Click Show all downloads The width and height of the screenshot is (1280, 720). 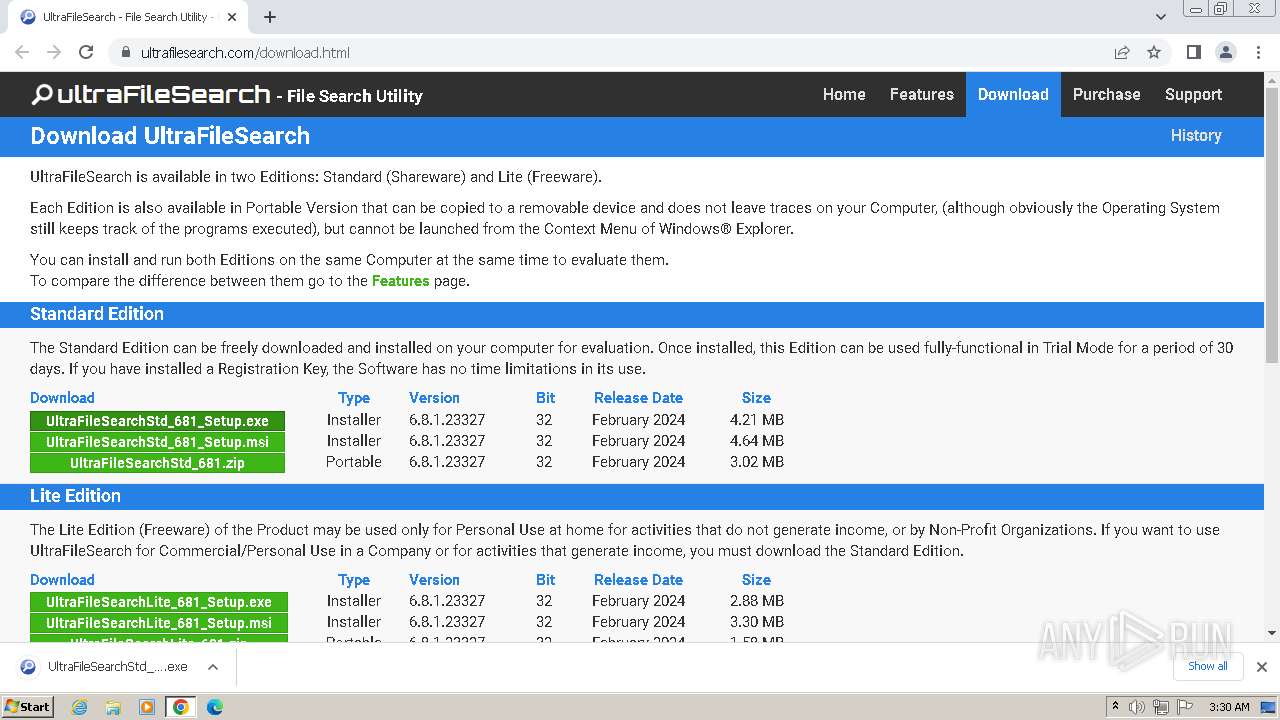1207,666
